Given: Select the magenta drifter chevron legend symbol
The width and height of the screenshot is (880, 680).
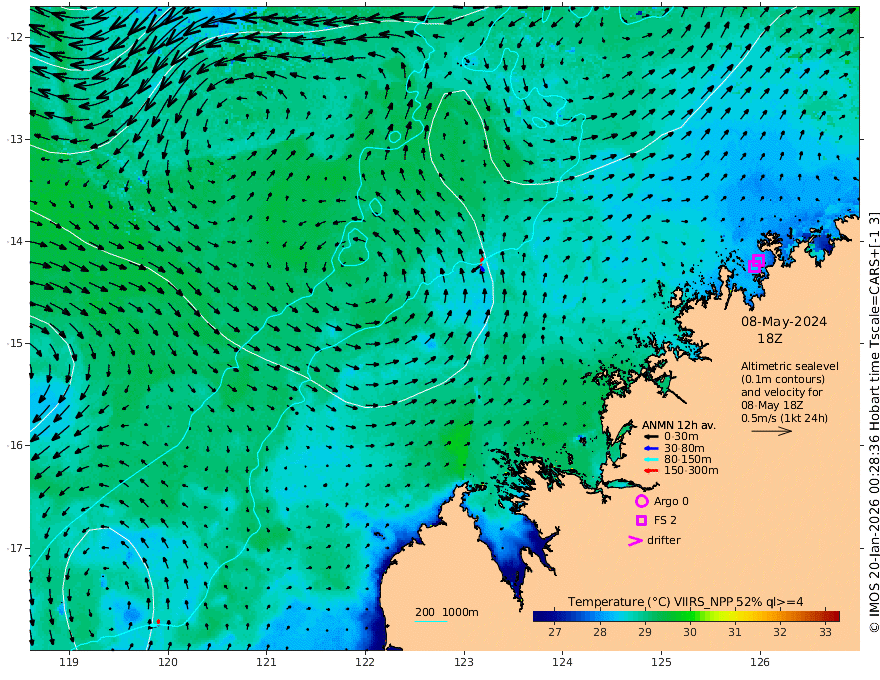Looking at the screenshot, I should tap(635, 540).
